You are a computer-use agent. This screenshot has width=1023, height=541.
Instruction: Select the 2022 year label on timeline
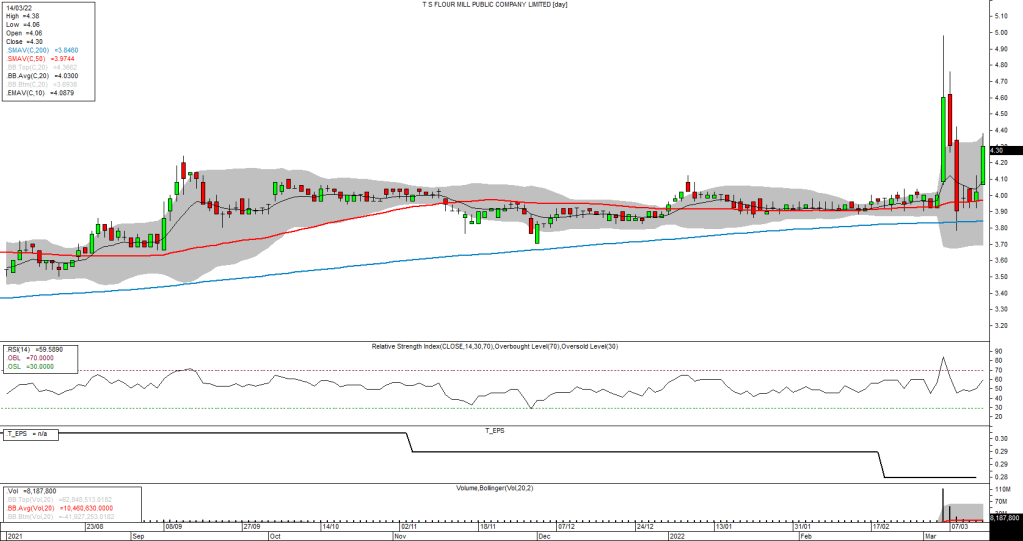(x=675, y=535)
